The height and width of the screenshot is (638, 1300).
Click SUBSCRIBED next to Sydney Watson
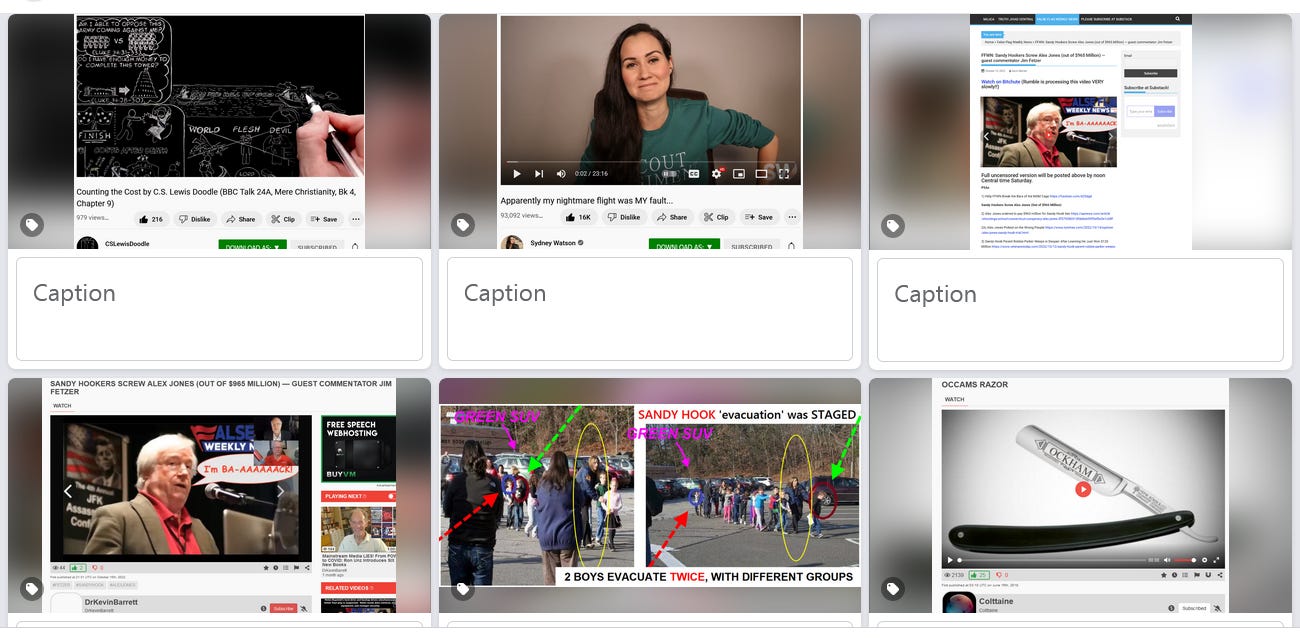point(751,245)
